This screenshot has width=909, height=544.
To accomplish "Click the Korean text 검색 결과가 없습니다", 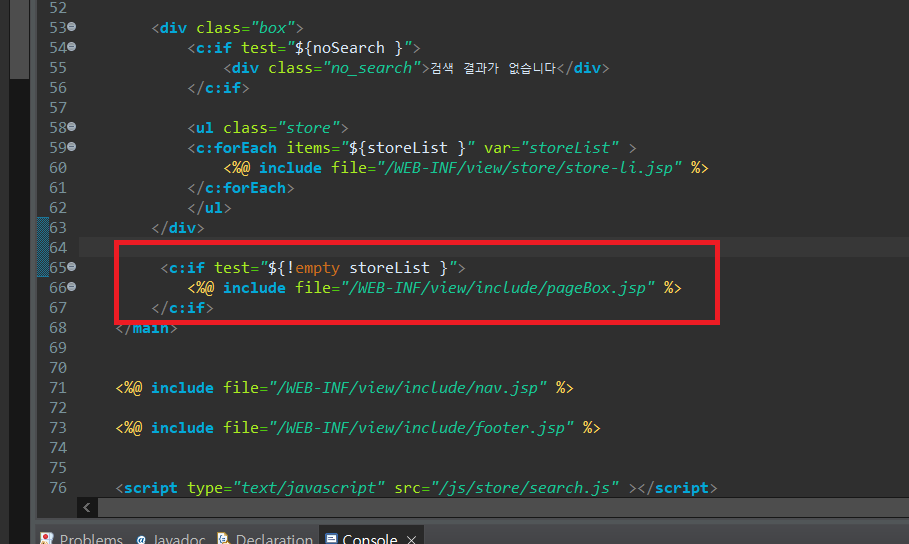I will click(493, 68).
